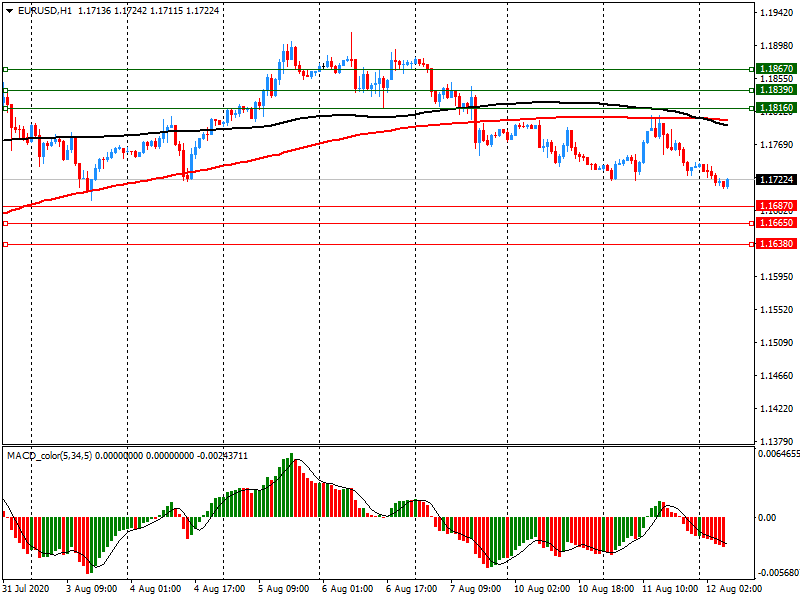Select the green 1.18670 resistance price label
Viewport: 800px width, 600px height.
[777, 68]
